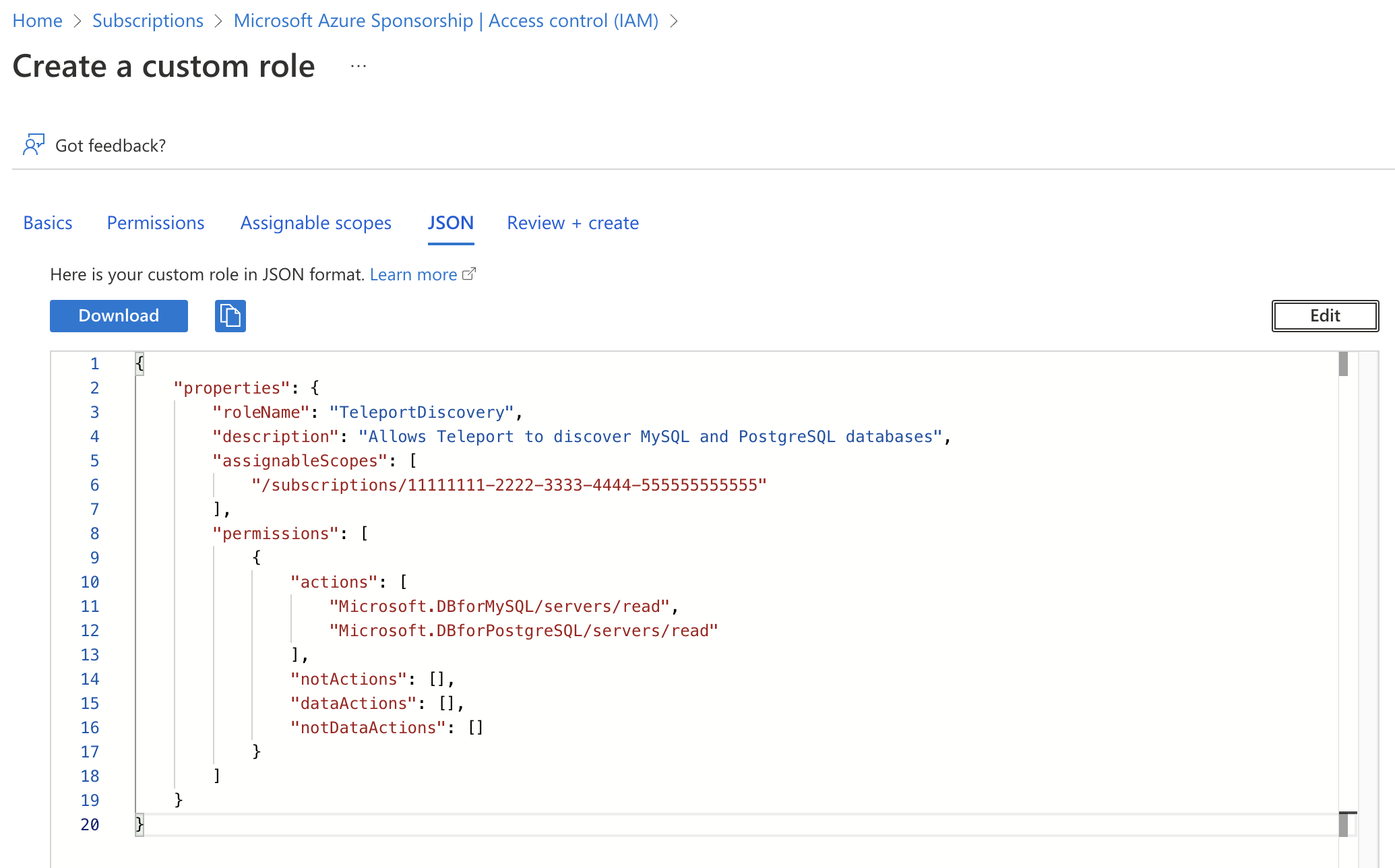
Task: Open the Permissions tab
Action: pos(156,222)
